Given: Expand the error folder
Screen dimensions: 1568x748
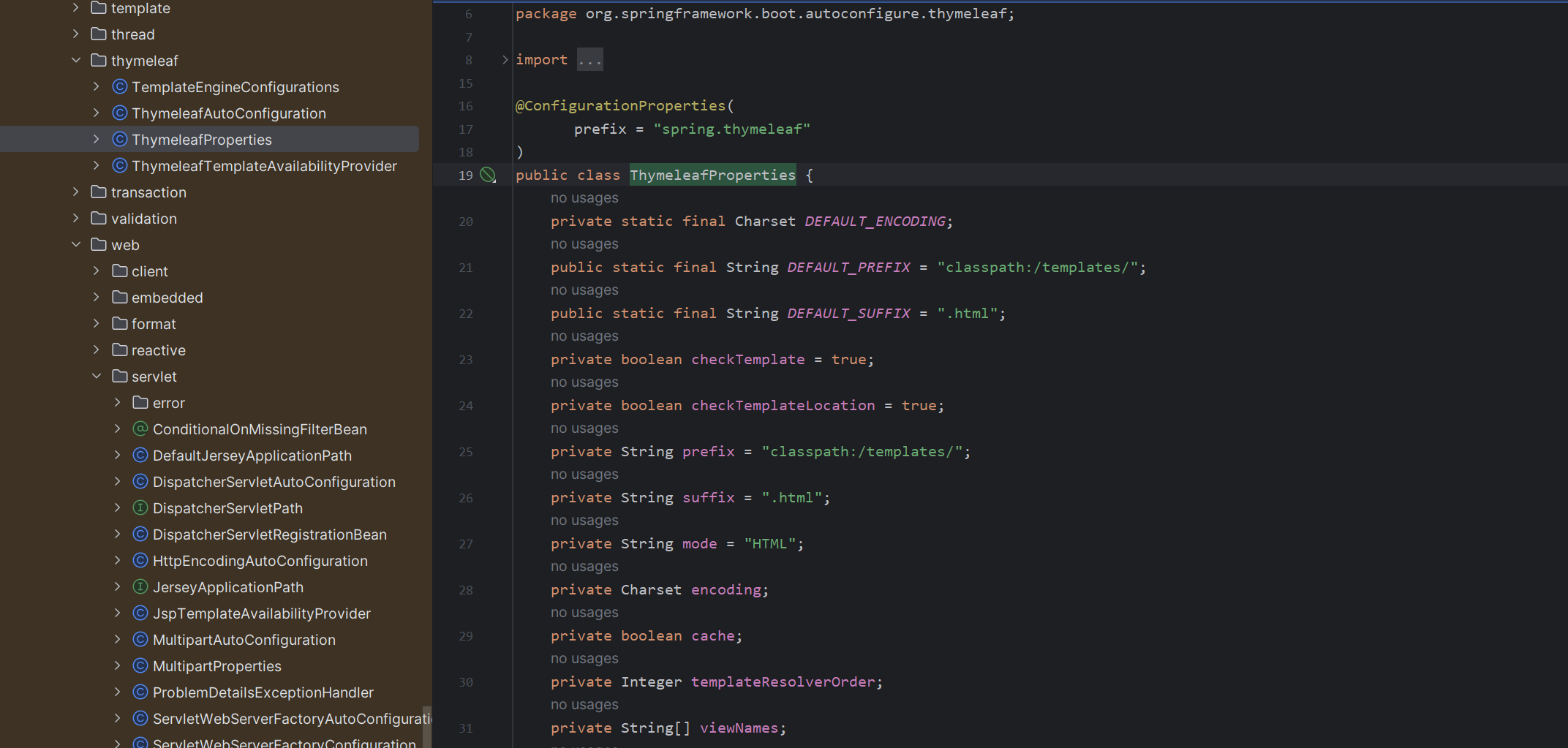Looking at the screenshot, I should click(117, 402).
